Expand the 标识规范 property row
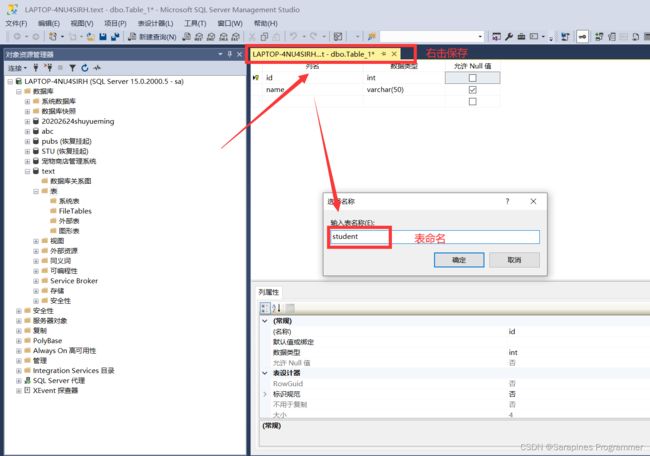 [265, 394]
